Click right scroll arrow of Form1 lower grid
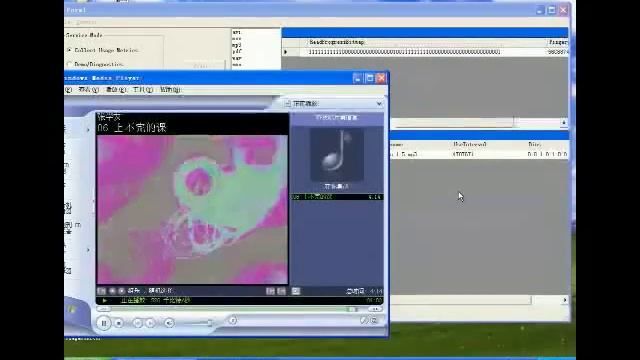Screen dimensions: 640x360 coord(565,300)
